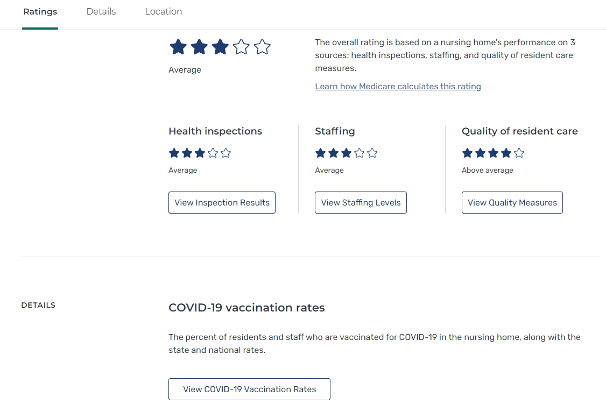Click the Quality of resident care heading
This screenshot has height=412, width=606.
520,131
